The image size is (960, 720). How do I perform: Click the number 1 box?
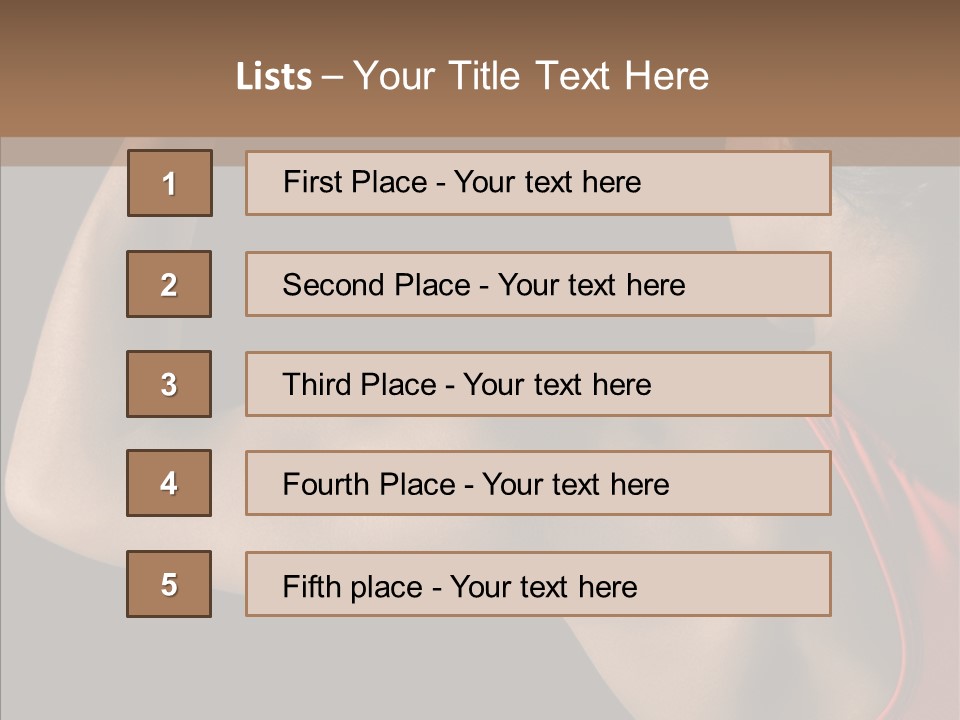pyautogui.click(x=169, y=183)
